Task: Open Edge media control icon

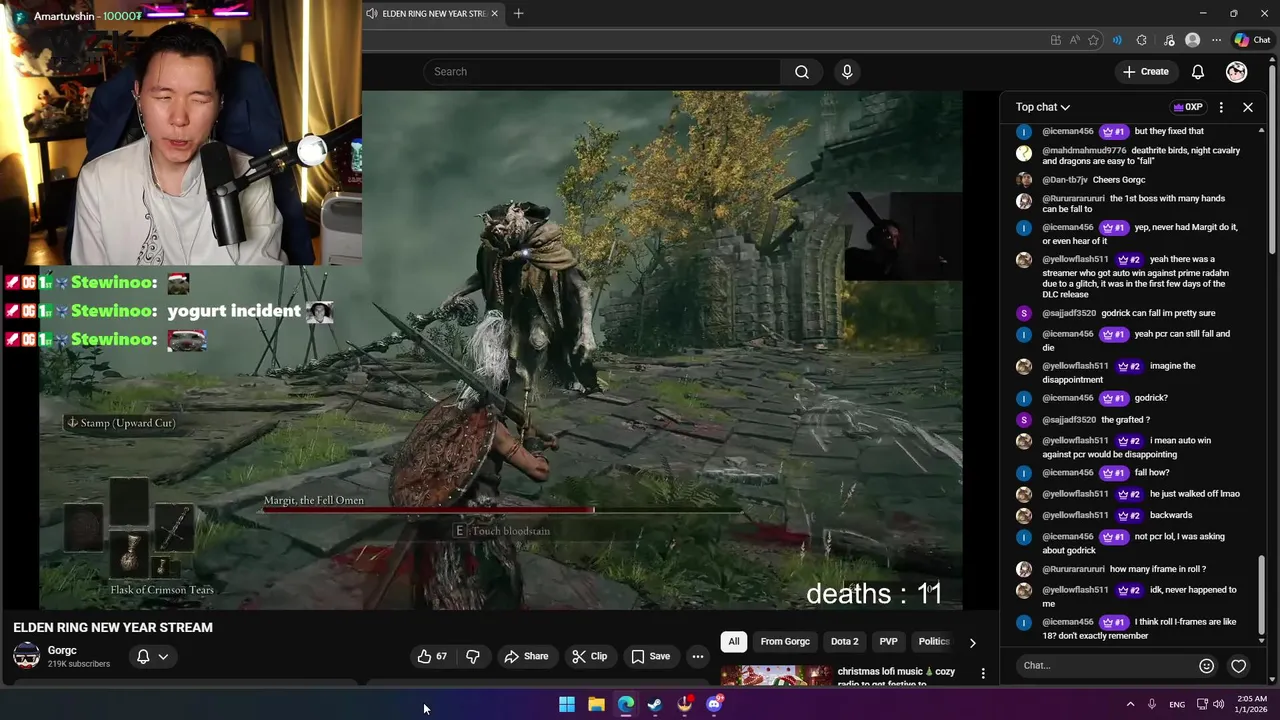Action: pyautogui.click(x=1169, y=40)
